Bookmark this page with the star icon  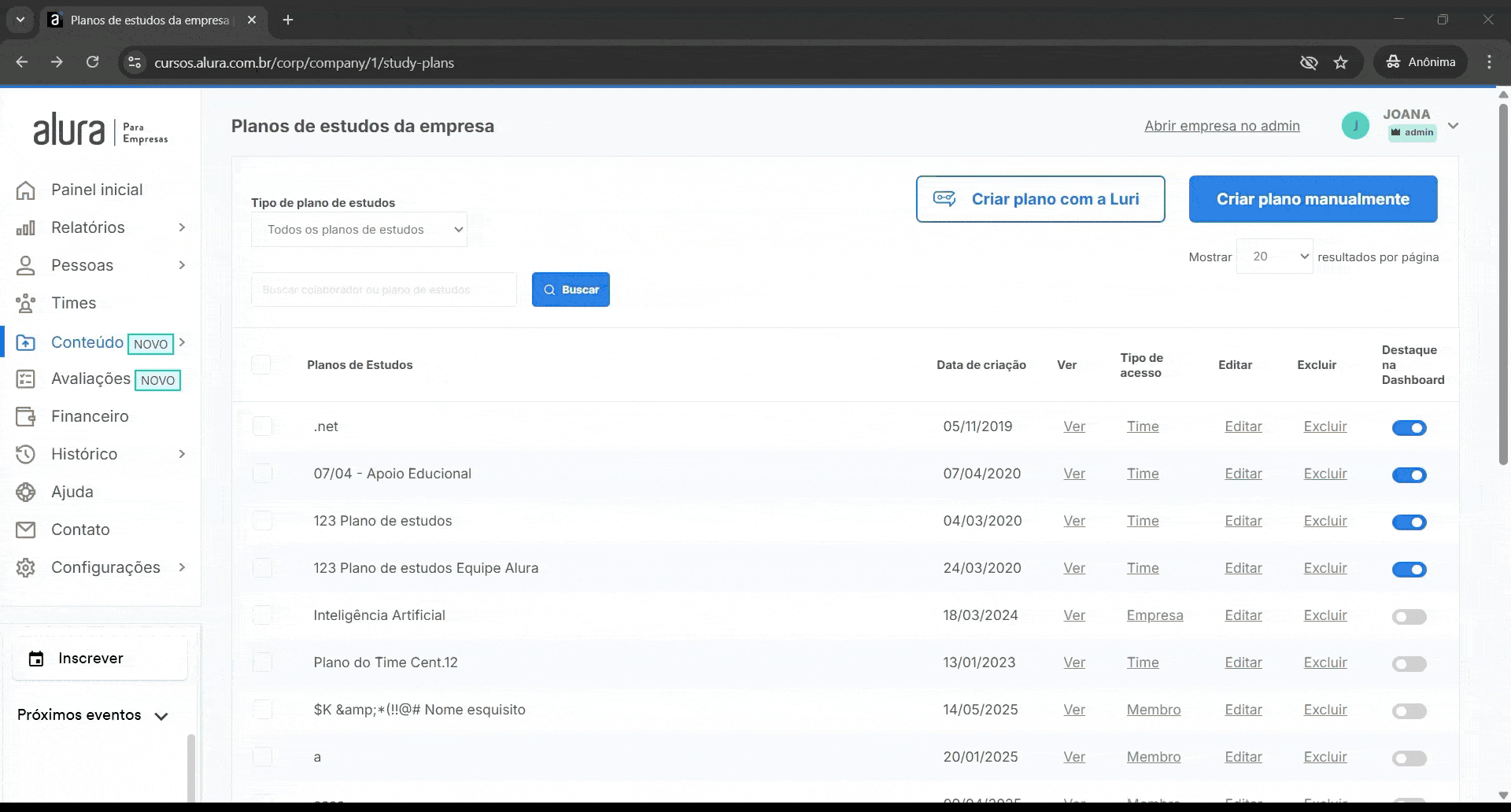click(x=1341, y=63)
